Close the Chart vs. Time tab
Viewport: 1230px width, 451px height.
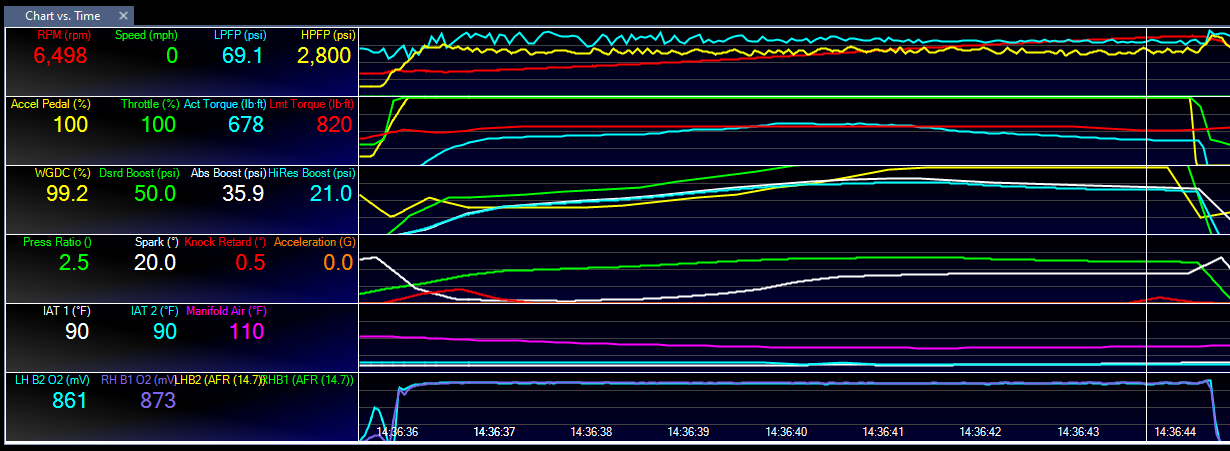(x=122, y=16)
